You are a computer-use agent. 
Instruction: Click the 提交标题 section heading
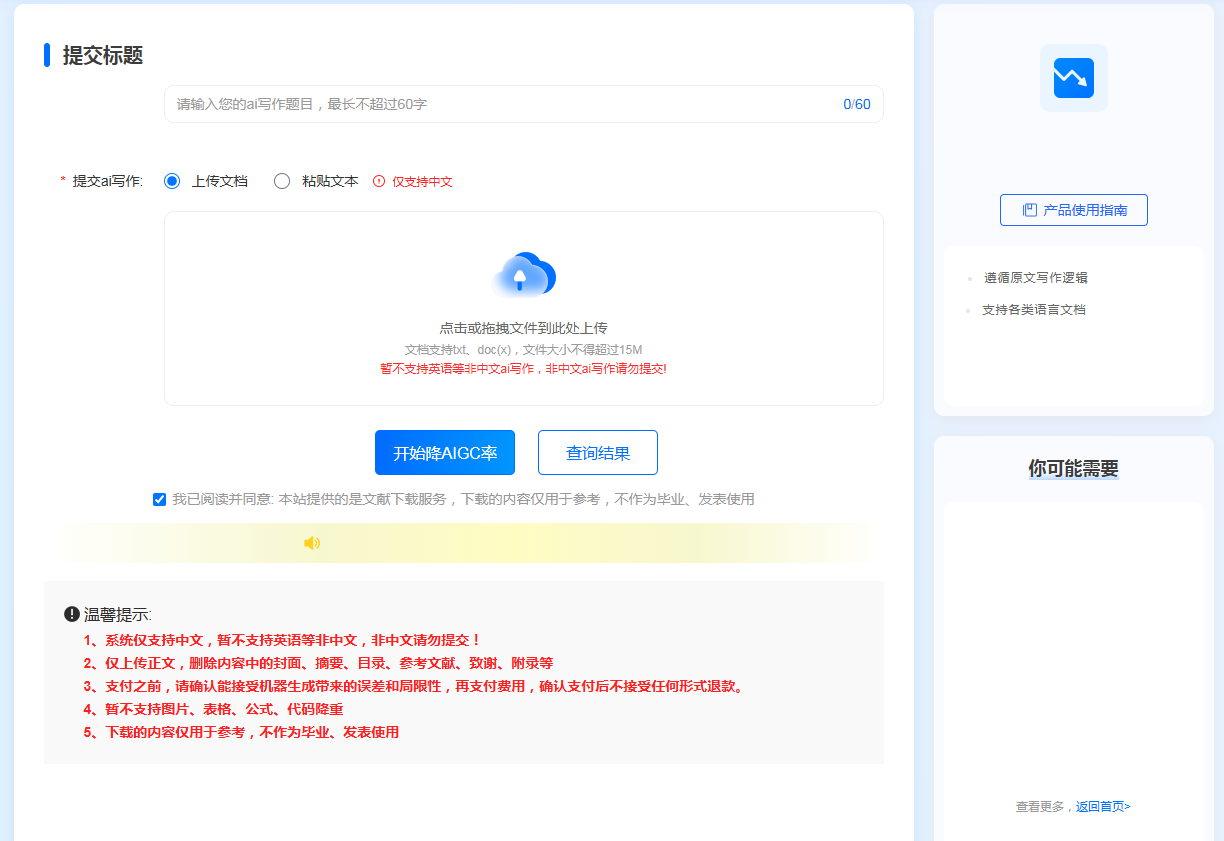click(x=103, y=56)
